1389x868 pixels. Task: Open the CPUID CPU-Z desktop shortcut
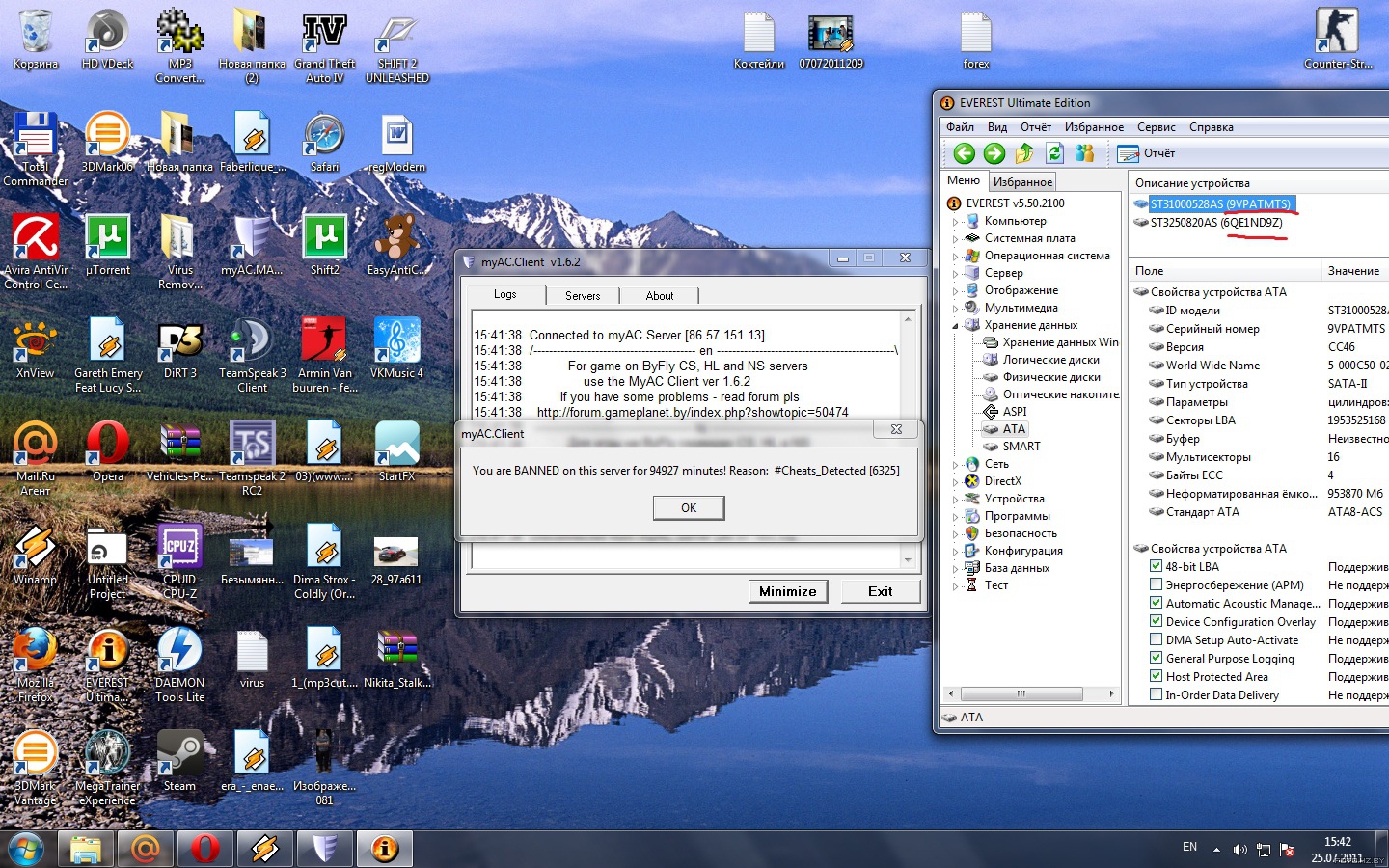click(x=180, y=562)
